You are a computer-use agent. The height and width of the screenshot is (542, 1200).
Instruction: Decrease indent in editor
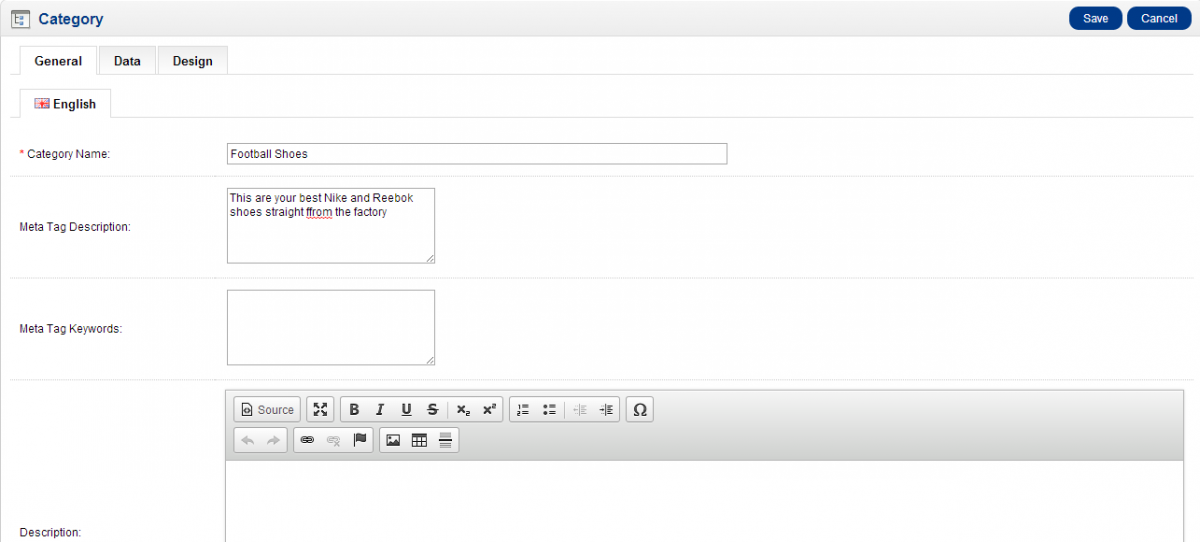[580, 409]
